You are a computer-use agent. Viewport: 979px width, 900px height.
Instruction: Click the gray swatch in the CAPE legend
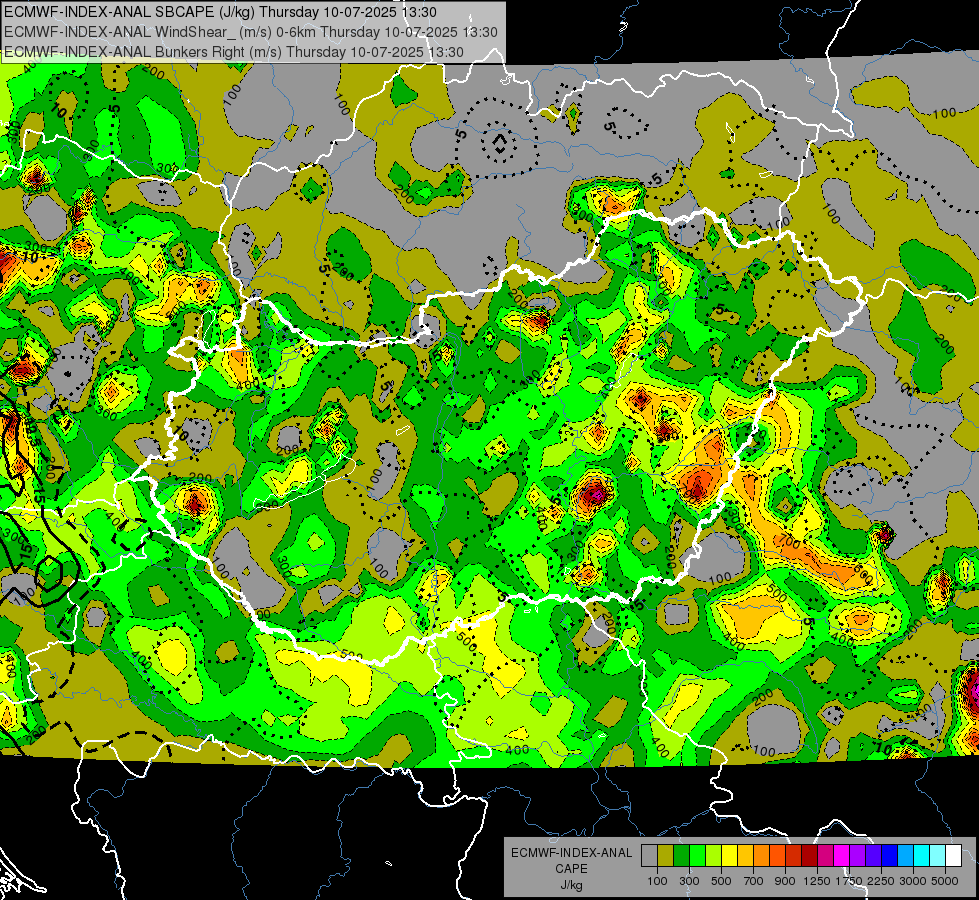[x=649, y=855]
